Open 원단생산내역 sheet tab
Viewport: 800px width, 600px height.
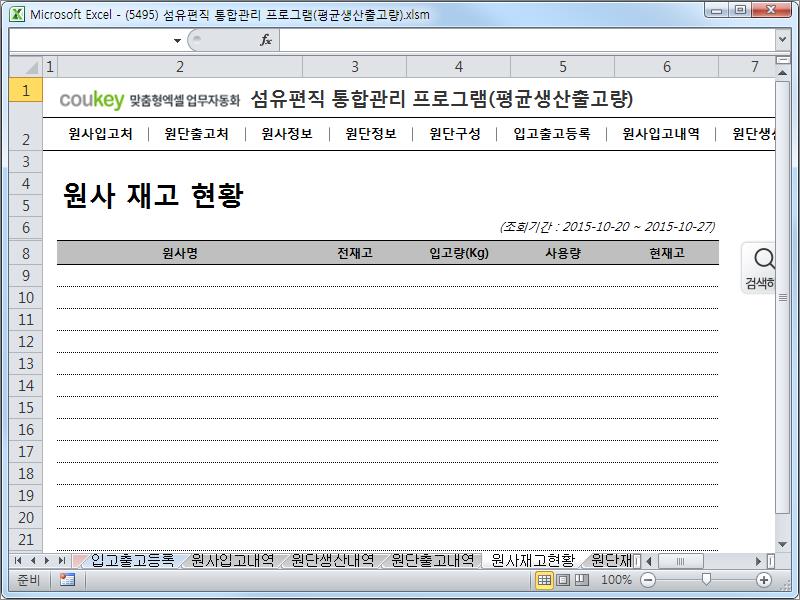[x=333, y=561]
